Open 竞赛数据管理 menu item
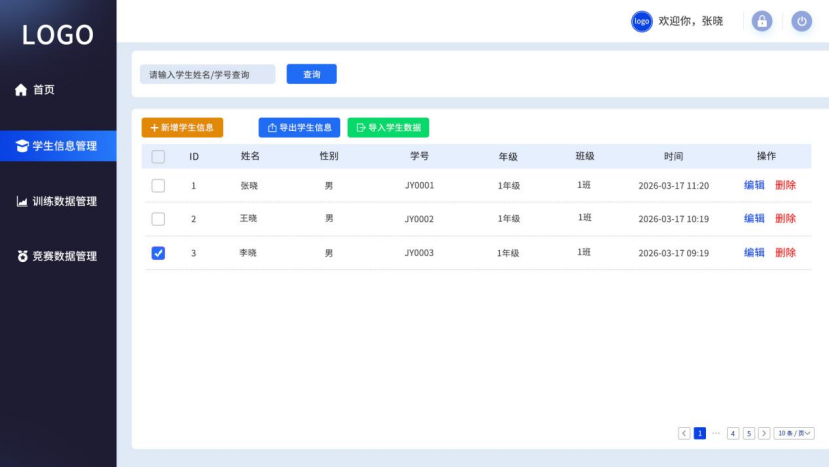 click(58, 256)
